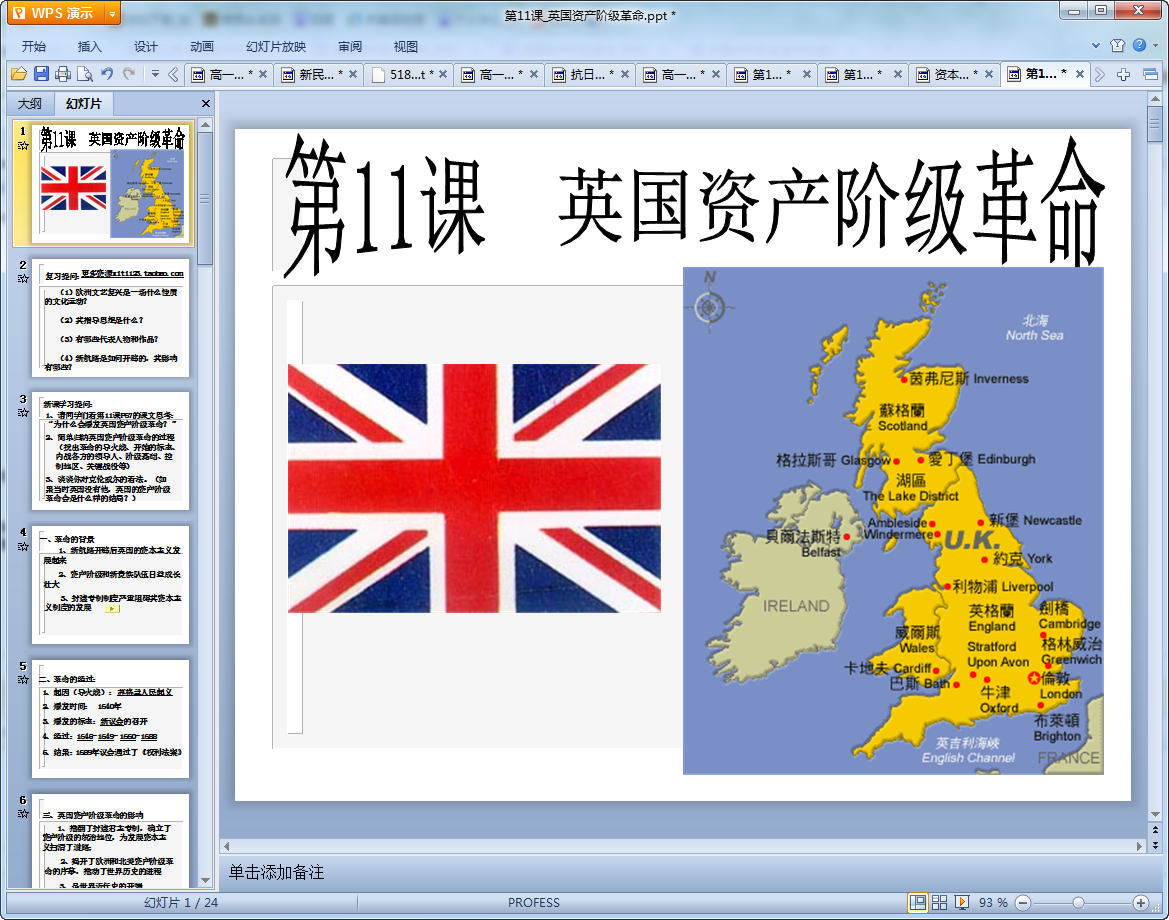This screenshot has height=920, width=1169.
Task: Open the WPS 演示 application menu dropdown
Action: coord(112,13)
